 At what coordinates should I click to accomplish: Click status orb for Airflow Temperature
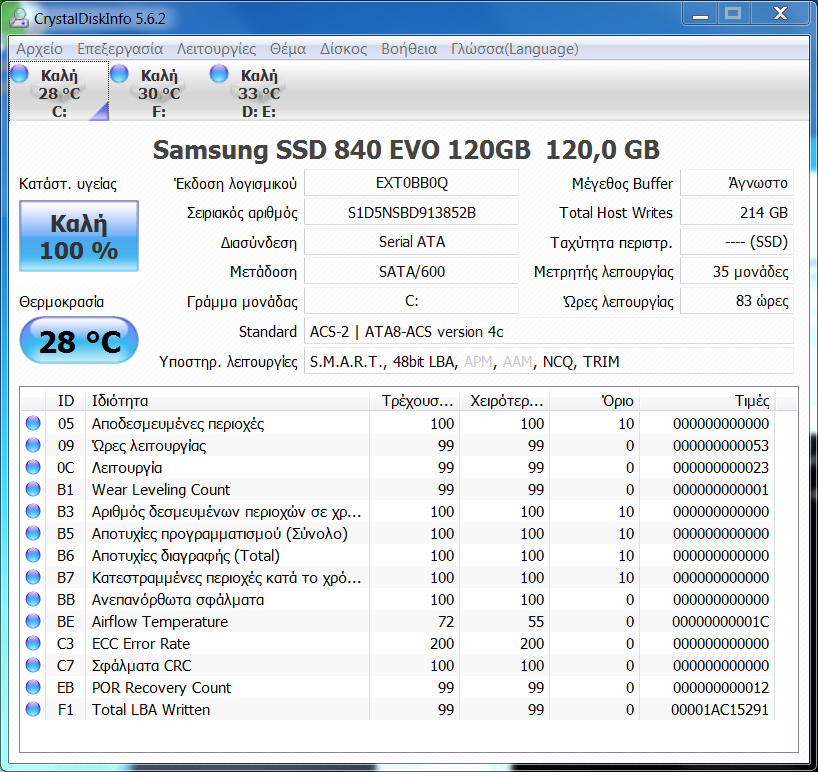(33, 621)
